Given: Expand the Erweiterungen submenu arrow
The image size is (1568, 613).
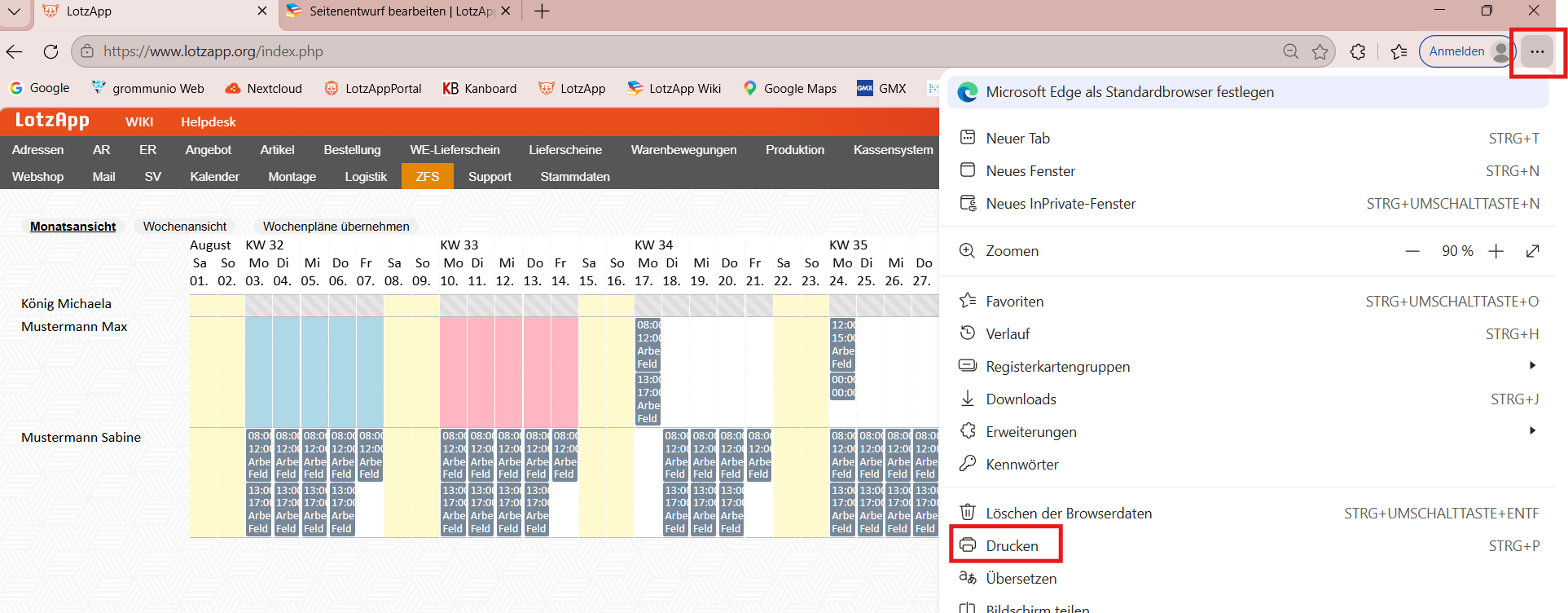Looking at the screenshot, I should coord(1532,430).
